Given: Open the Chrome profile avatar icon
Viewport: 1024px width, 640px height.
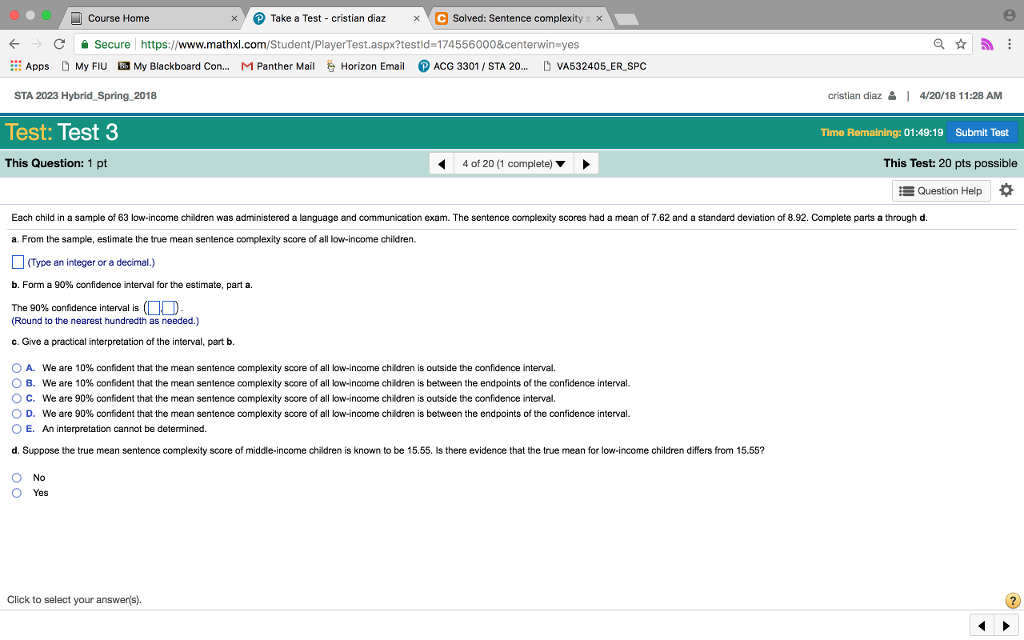Looking at the screenshot, I should point(1009,16).
